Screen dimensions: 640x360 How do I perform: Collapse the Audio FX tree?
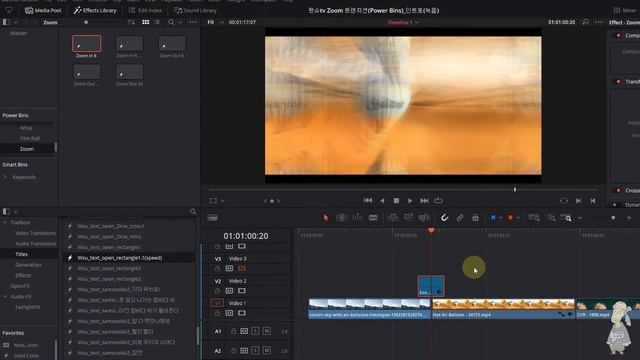point(5,296)
